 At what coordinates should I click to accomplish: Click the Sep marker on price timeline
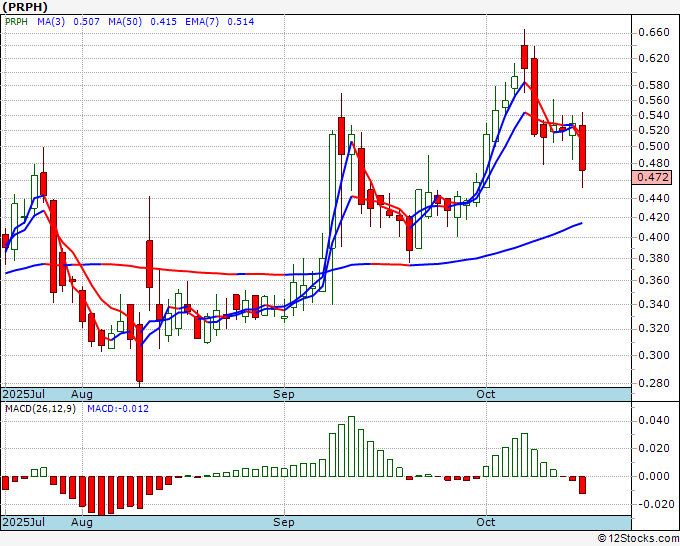tap(284, 394)
